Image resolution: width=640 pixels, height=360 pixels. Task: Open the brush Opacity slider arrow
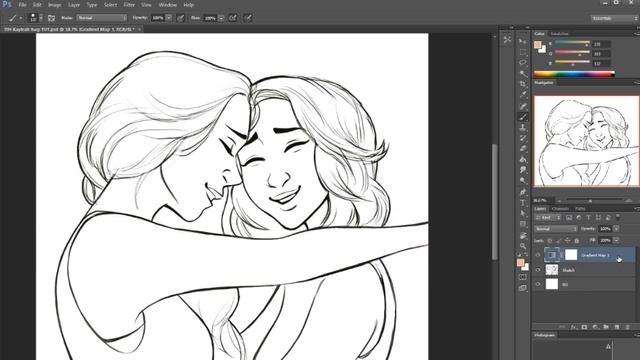169,18
